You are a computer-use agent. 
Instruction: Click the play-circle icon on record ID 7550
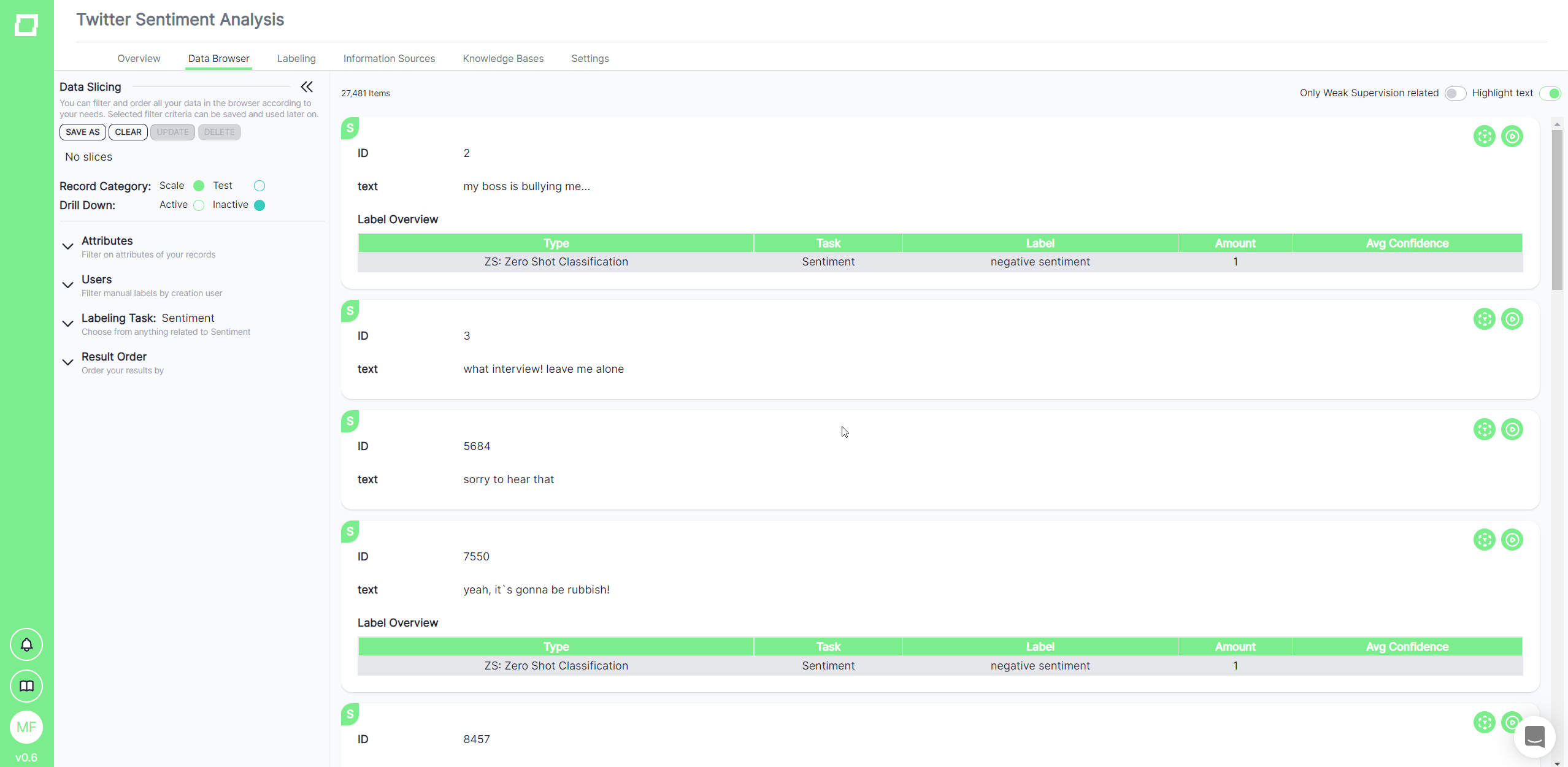click(x=1512, y=540)
